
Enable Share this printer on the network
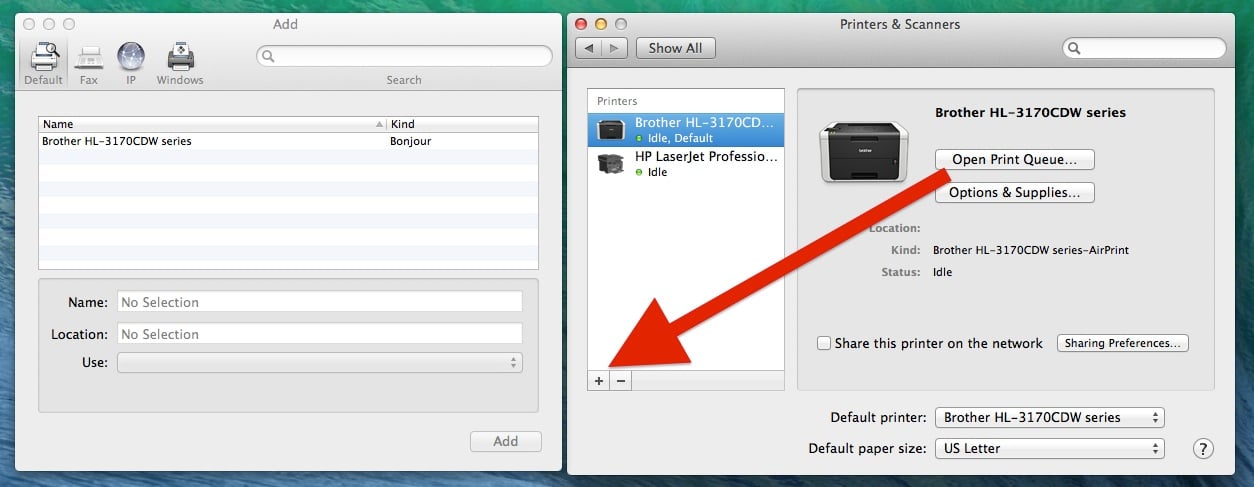coord(824,343)
